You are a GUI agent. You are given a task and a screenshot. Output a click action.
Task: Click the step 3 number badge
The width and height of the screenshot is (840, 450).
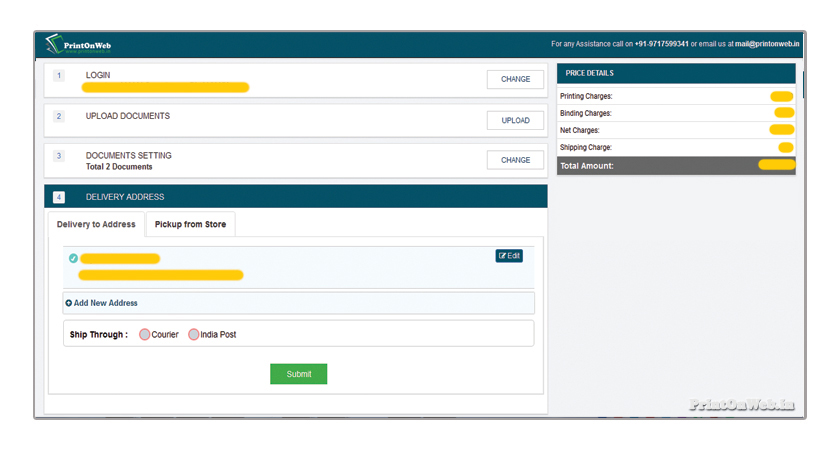coord(58,156)
